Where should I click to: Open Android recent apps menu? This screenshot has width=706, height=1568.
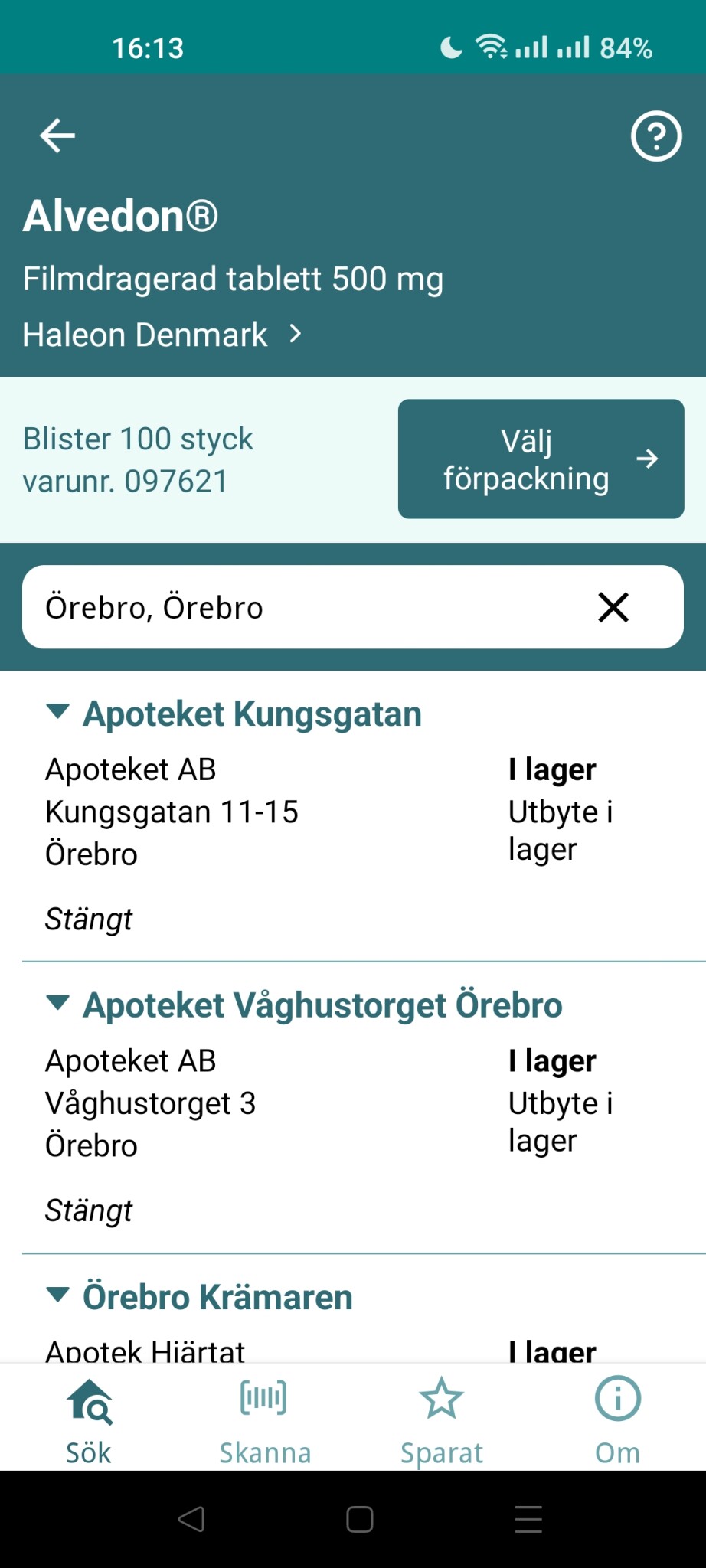pyautogui.click(x=528, y=1519)
